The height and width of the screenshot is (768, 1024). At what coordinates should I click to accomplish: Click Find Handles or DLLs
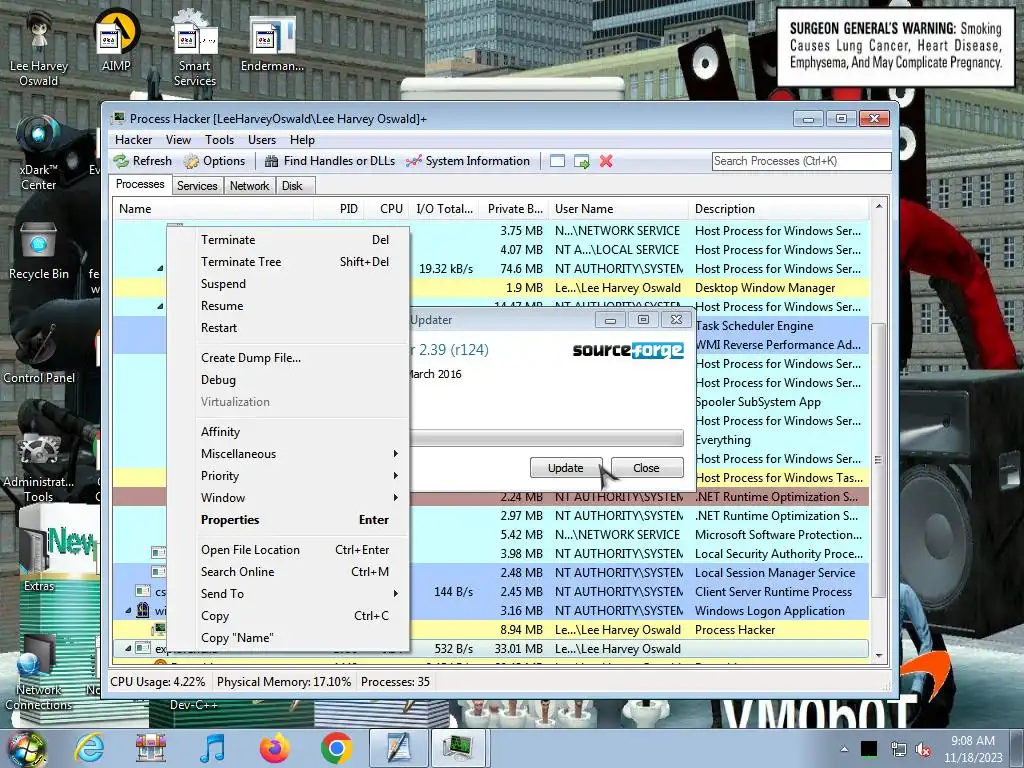click(330, 161)
